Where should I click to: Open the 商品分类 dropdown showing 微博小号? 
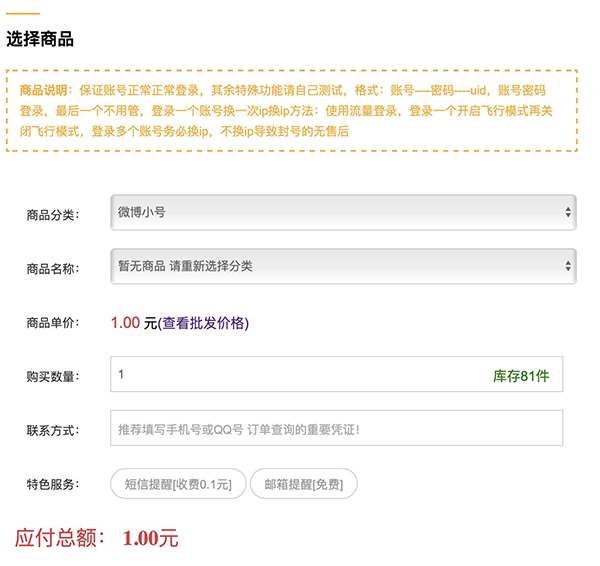[342, 212]
